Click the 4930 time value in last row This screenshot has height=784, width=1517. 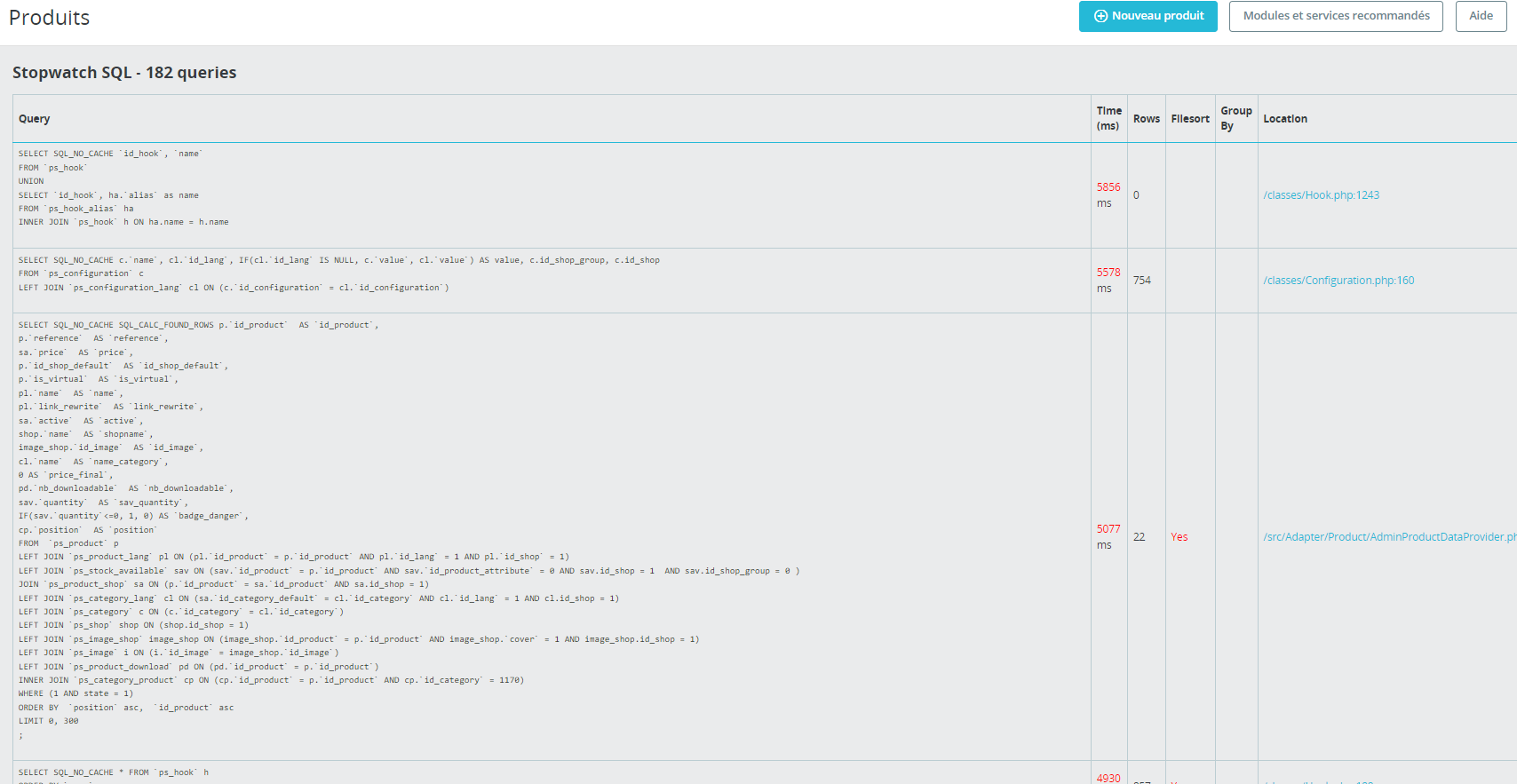pyautogui.click(x=1108, y=778)
